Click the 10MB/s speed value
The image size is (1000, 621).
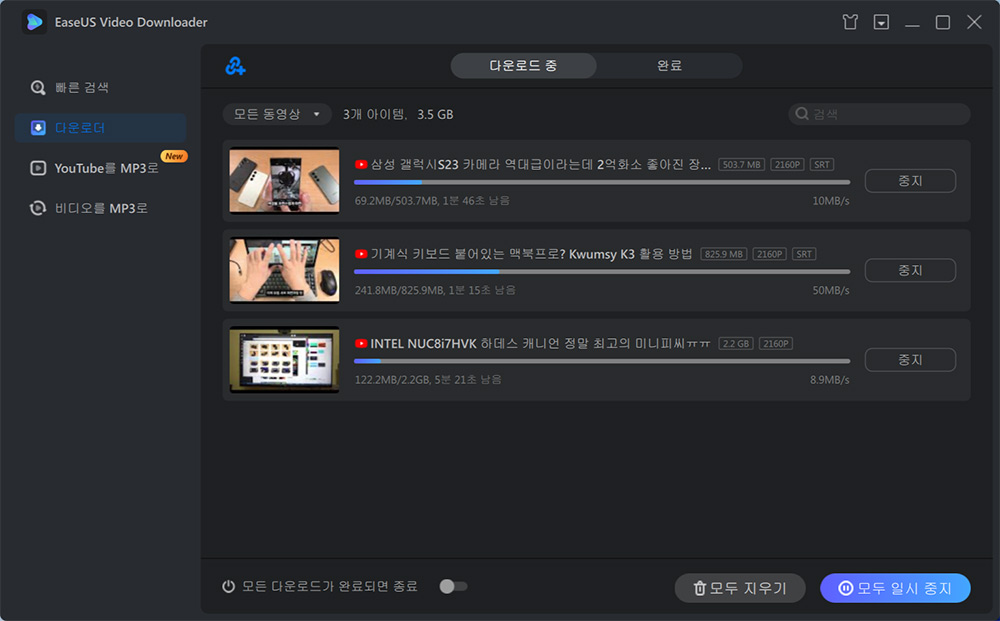point(830,201)
